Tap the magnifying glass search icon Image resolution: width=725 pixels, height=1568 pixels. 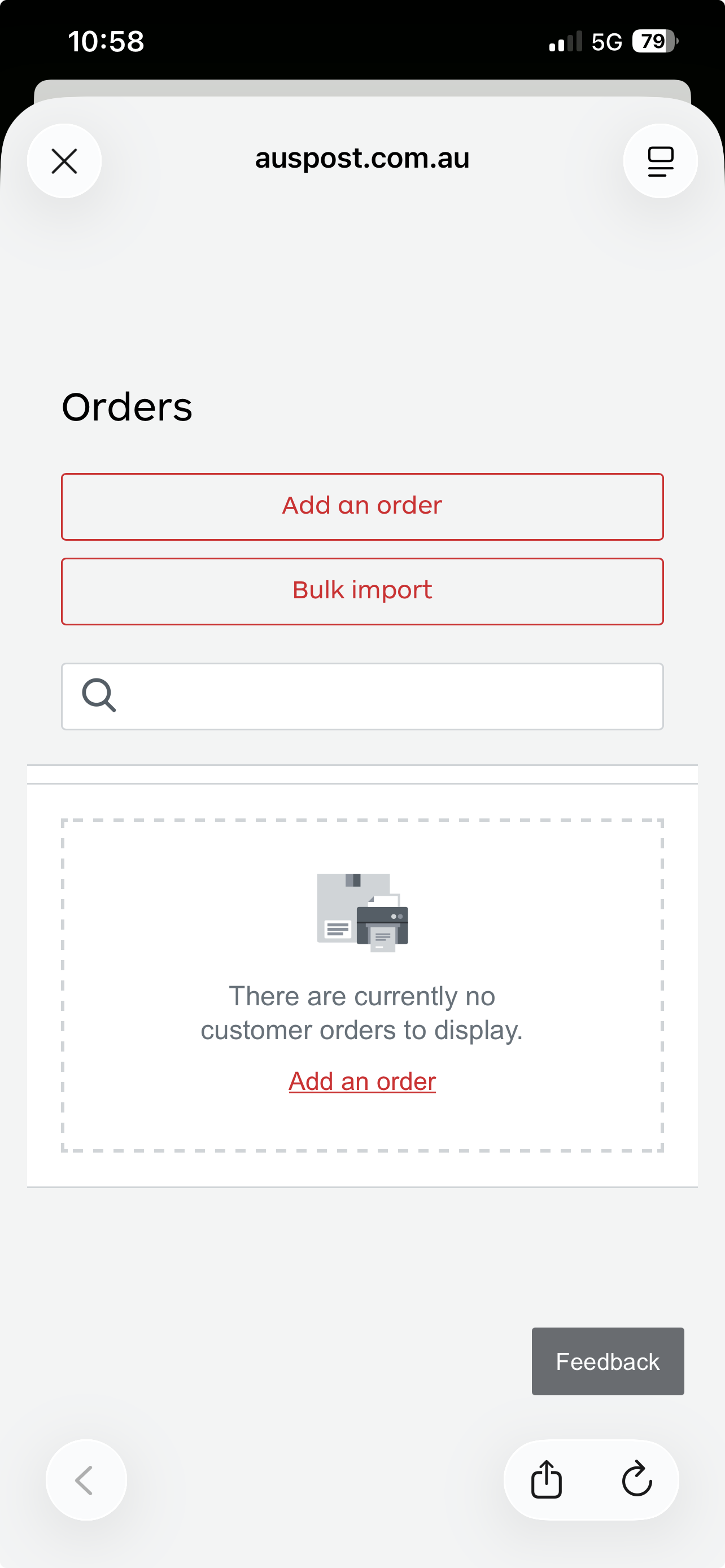99,695
